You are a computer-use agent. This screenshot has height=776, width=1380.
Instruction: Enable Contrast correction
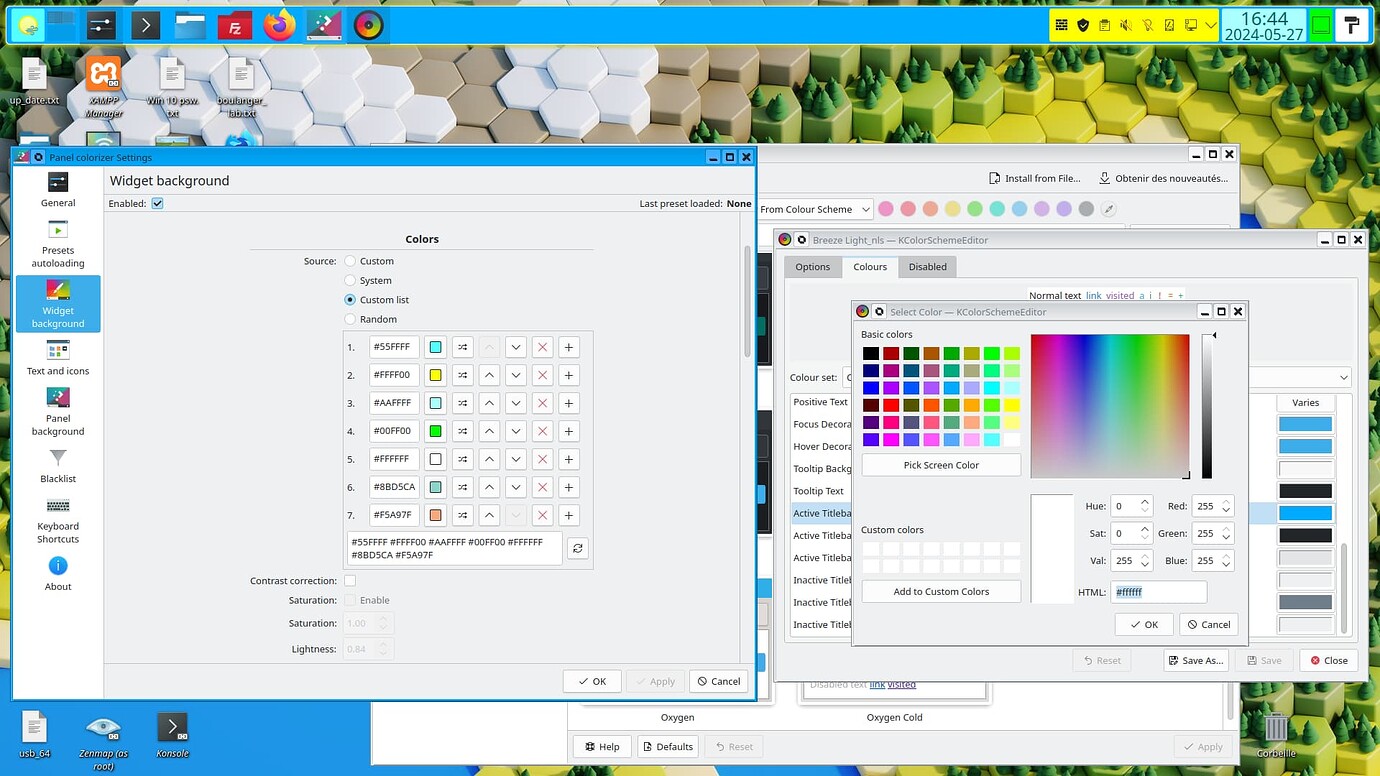350,580
